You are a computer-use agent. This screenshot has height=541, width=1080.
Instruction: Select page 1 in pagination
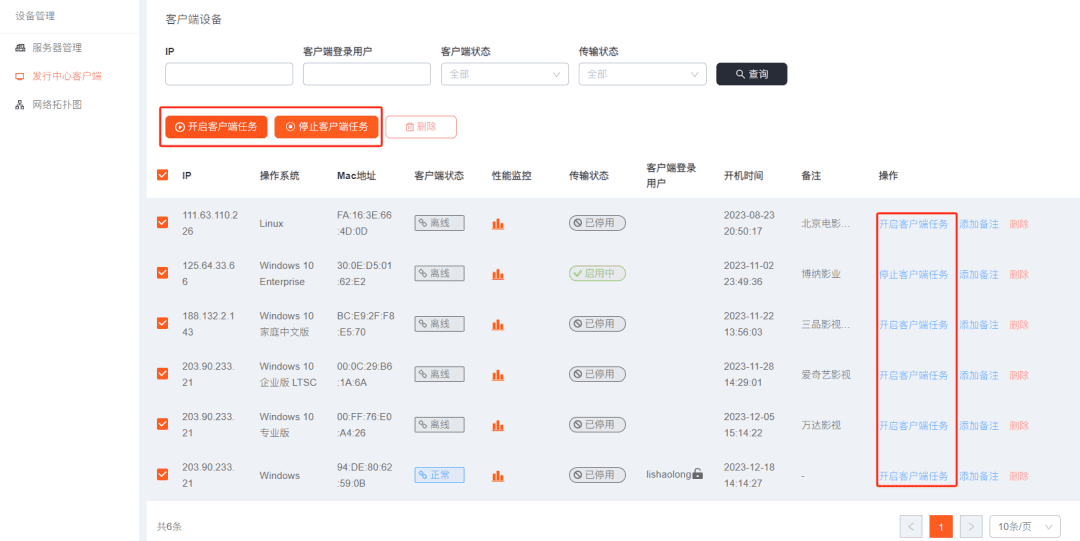(x=941, y=527)
